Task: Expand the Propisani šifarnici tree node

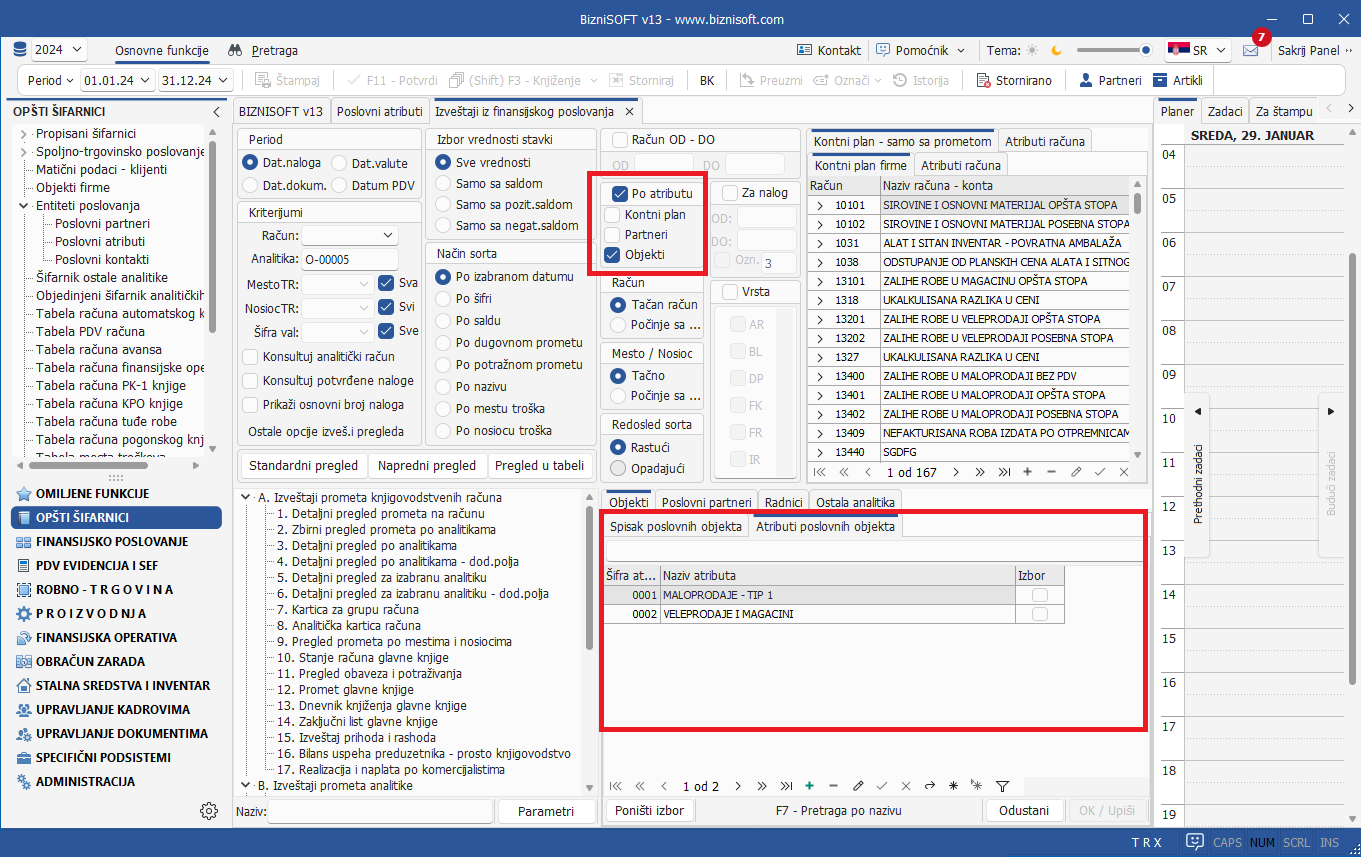Action: click(24, 134)
